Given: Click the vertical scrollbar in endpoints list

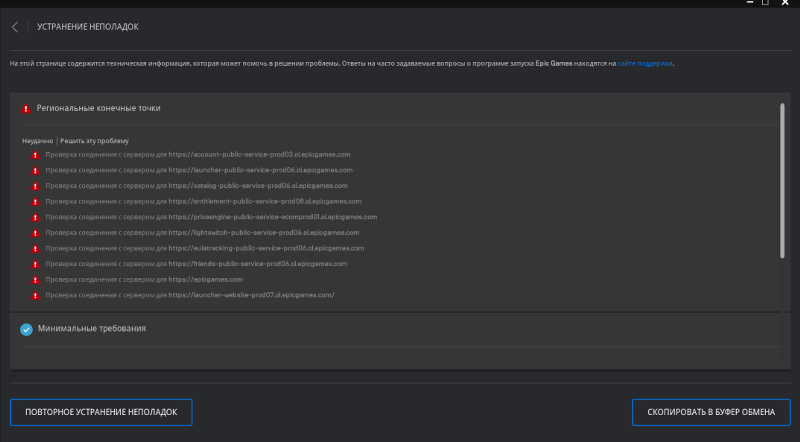Looking at the screenshot, I should [782, 180].
